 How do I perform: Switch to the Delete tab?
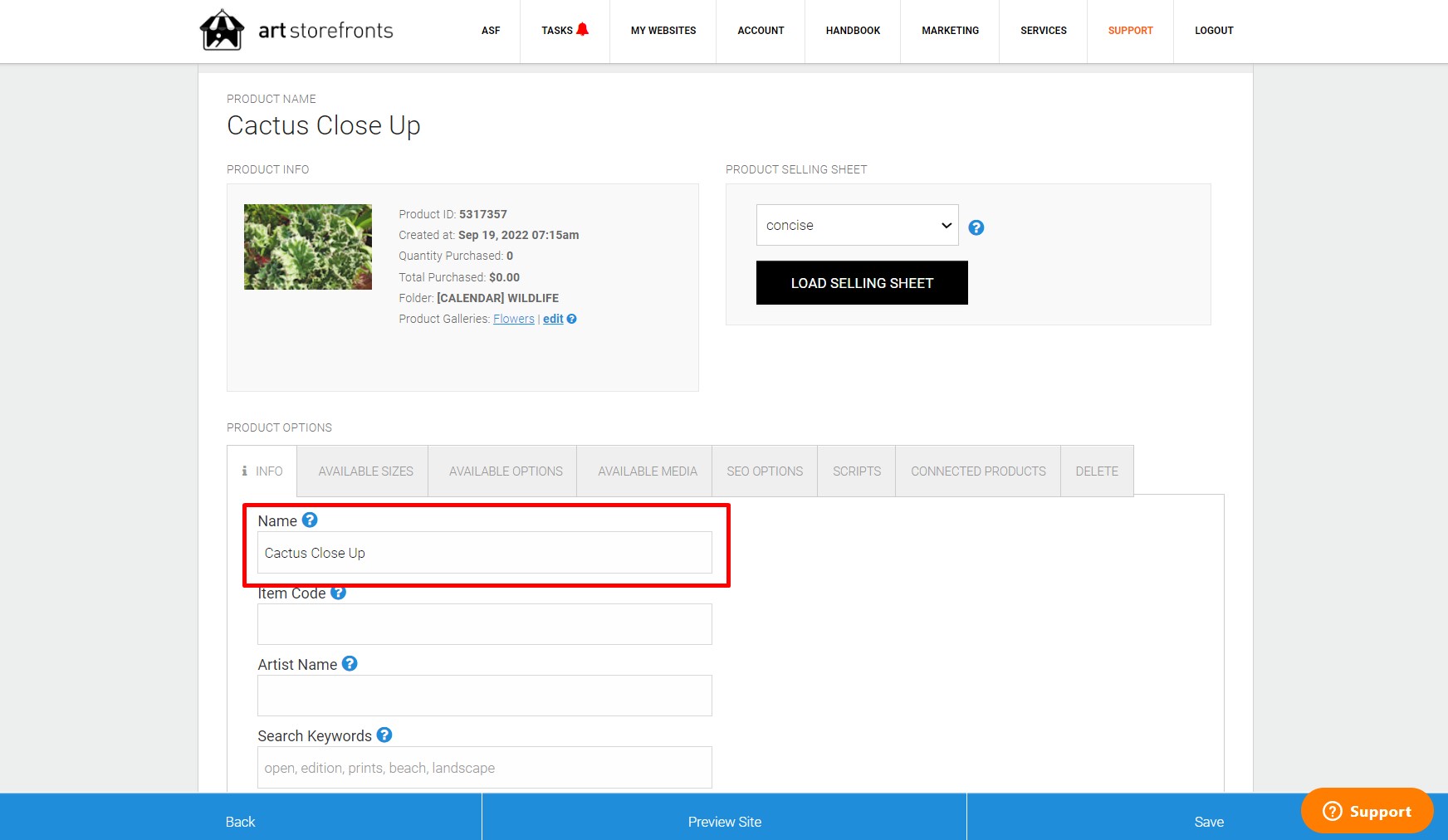1097,471
